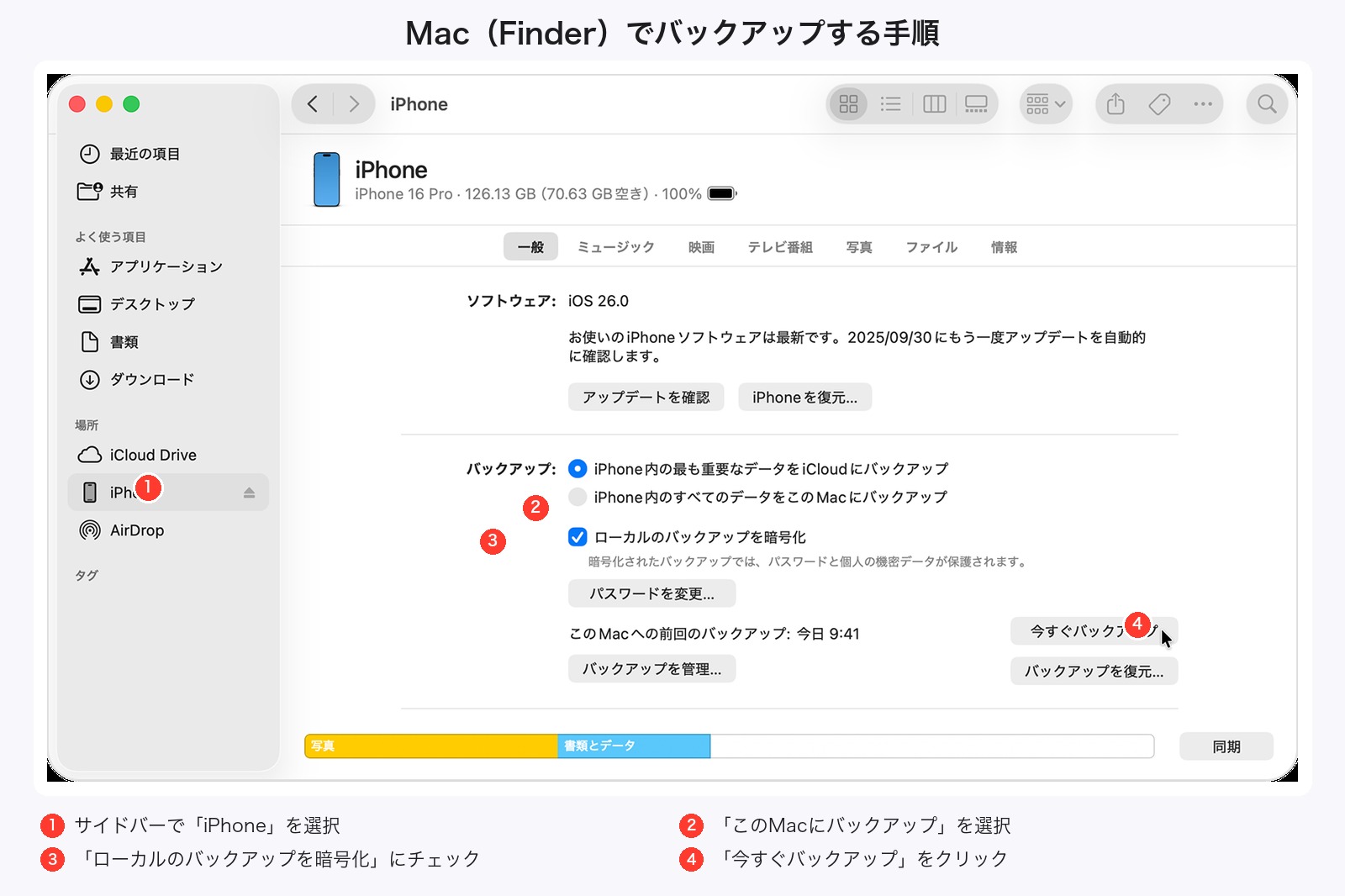
Task: Click the 今すぐバックアップ button
Action: point(1093,631)
